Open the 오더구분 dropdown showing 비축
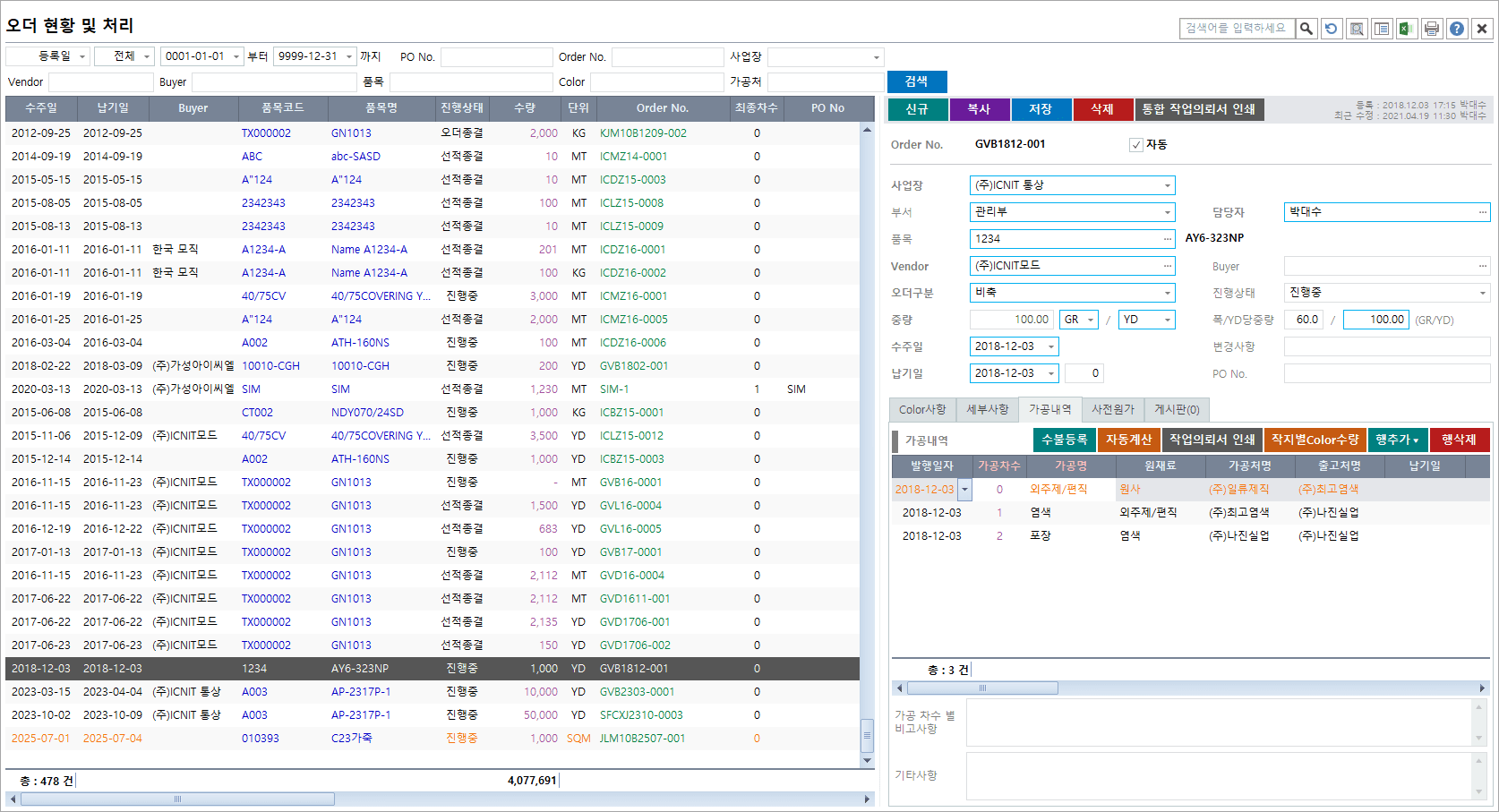This screenshot has width=1499, height=812. pos(1167,293)
